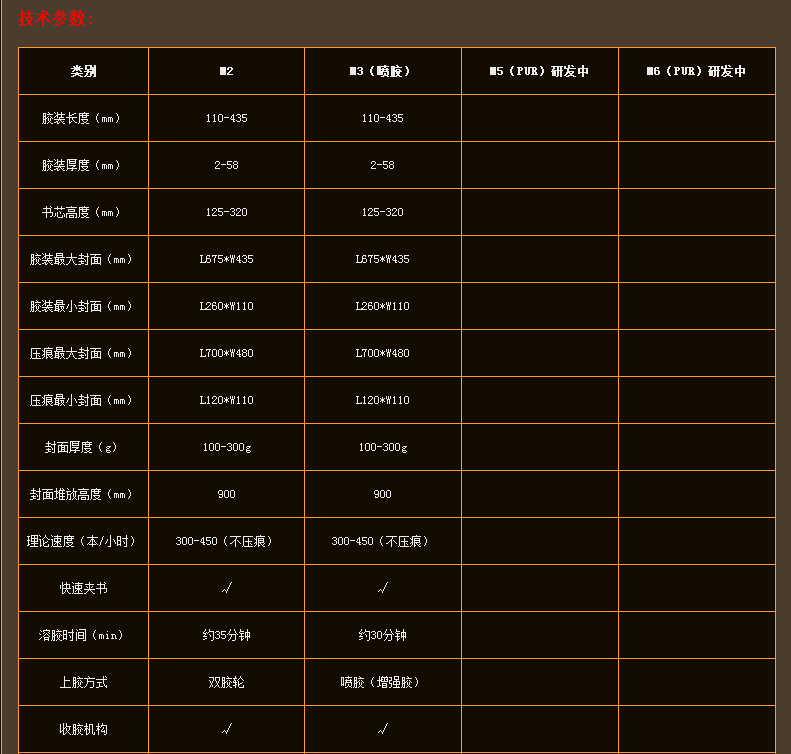Click the 胶装厚度（mm）row label
Image resolution: width=791 pixels, height=754 pixels.
point(82,165)
